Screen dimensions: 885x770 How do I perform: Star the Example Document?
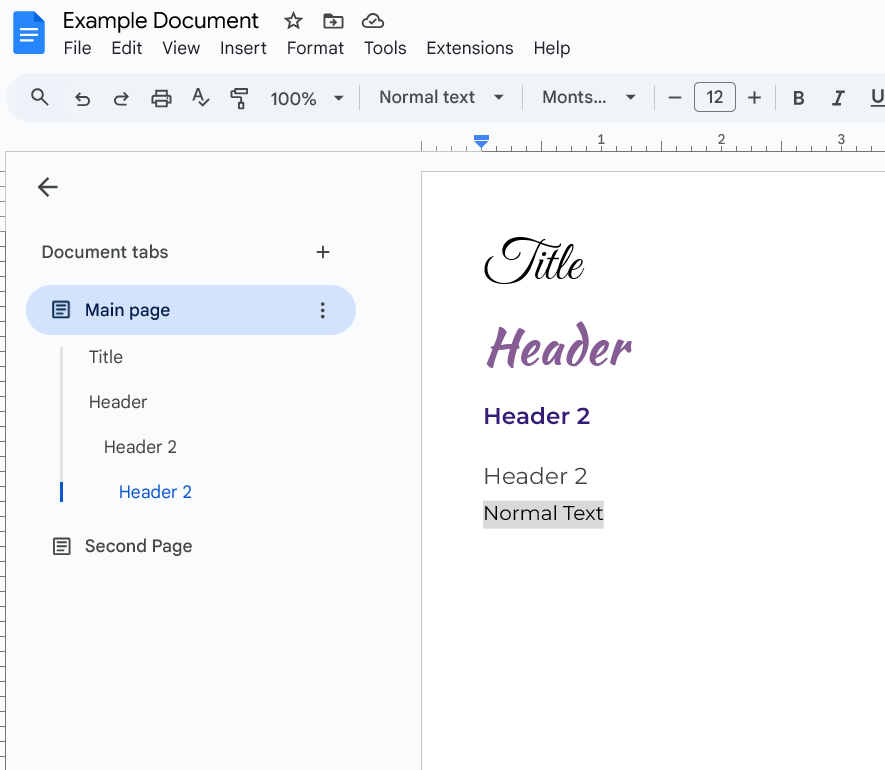click(x=293, y=21)
